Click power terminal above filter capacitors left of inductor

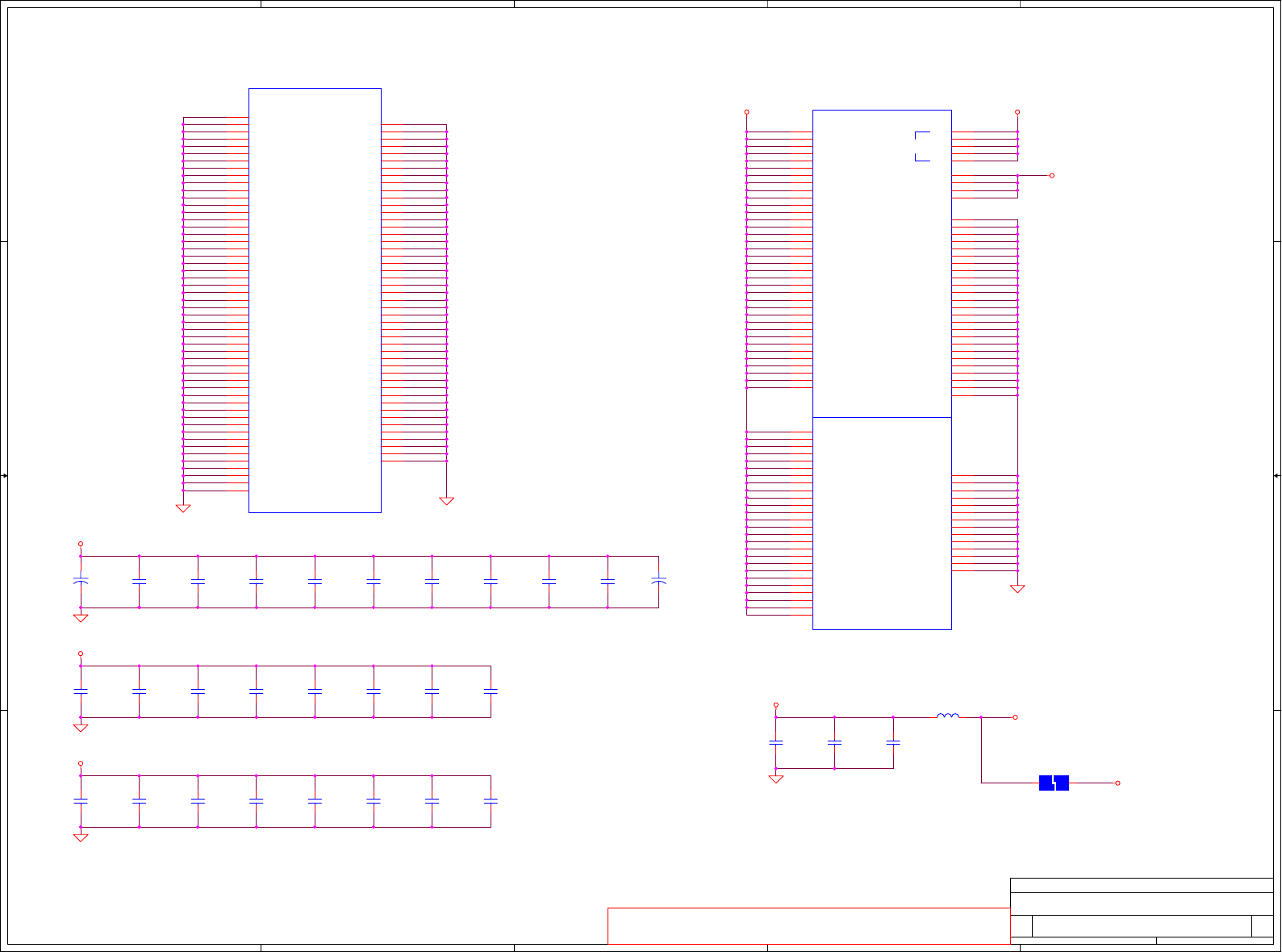click(776, 704)
